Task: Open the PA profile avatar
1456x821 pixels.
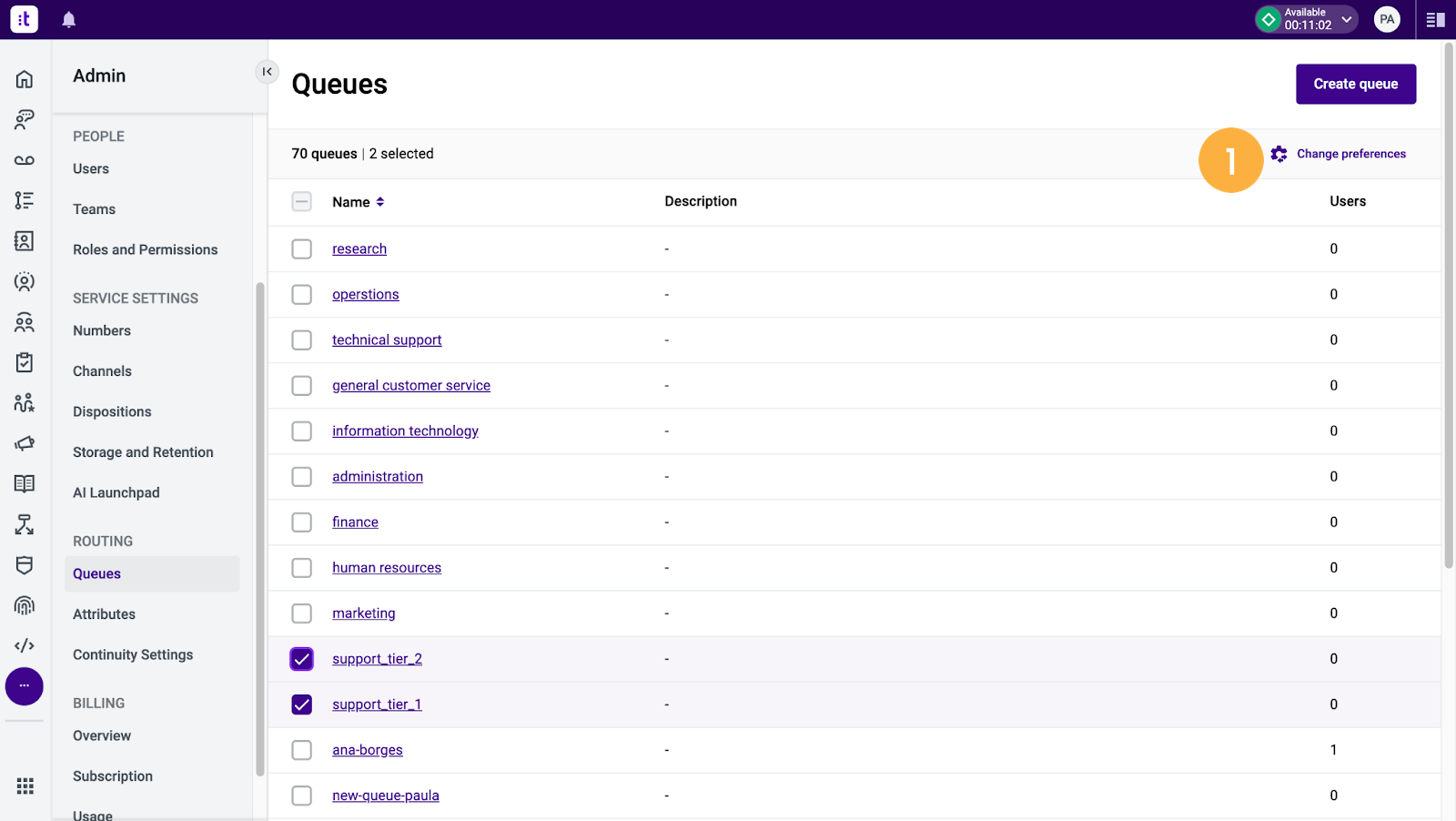Action: tap(1387, 19)
